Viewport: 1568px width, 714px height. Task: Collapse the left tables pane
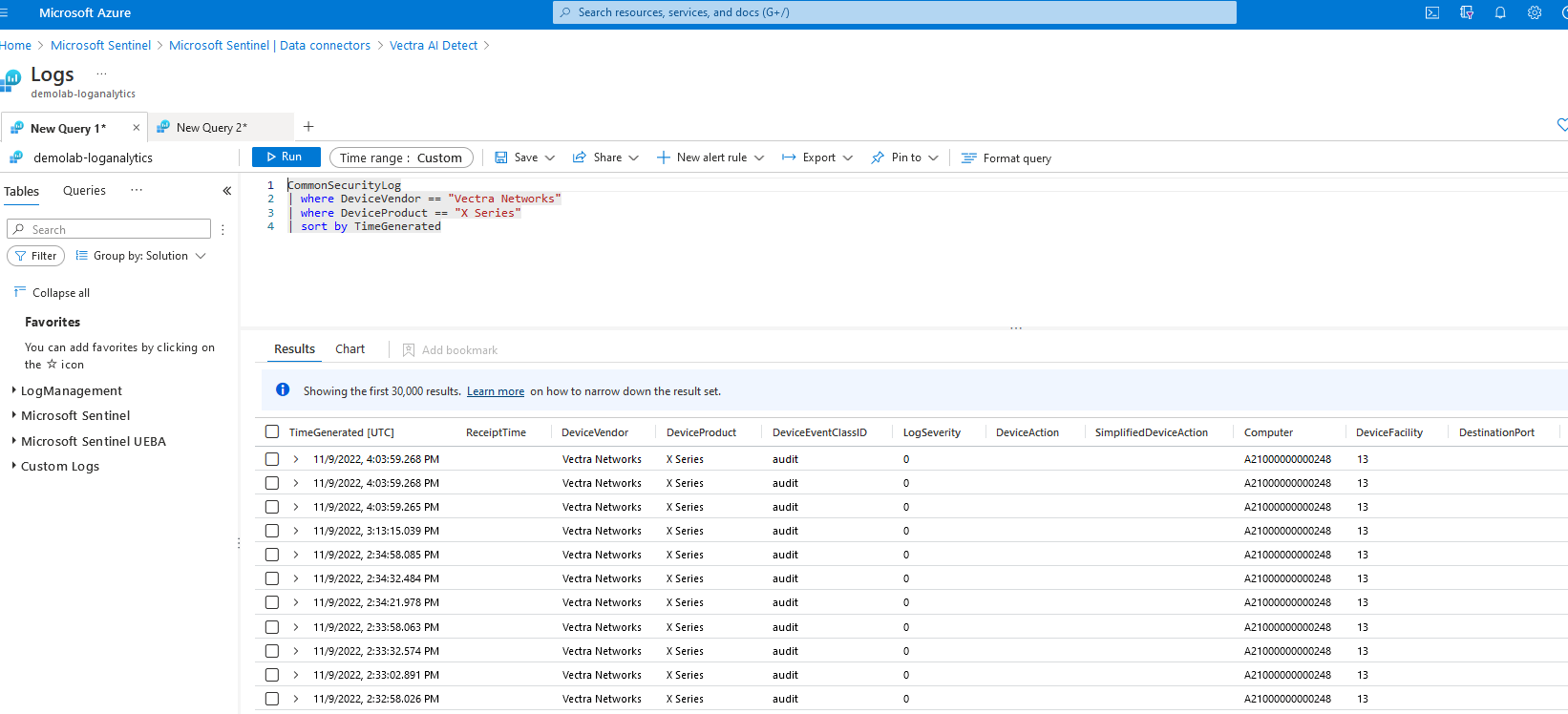[227, 191]
